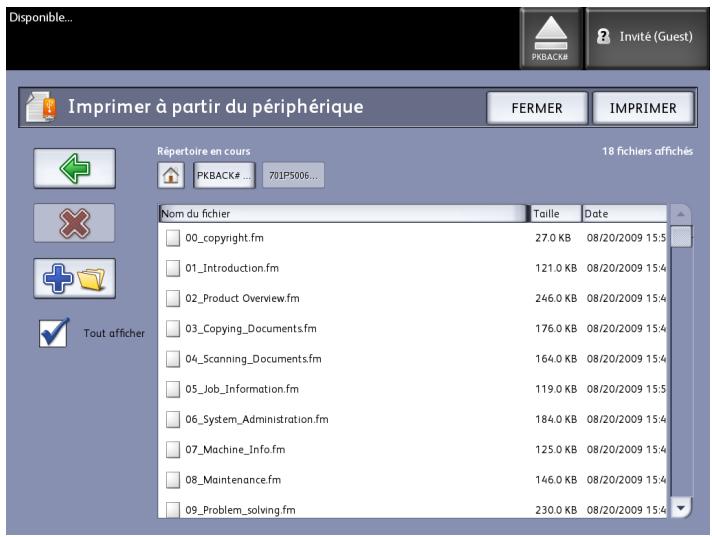Image resolution: width=712 pixels, height=537 pixels.
Task: Click the 27.0 KB size cell
Action: [553, 238]
